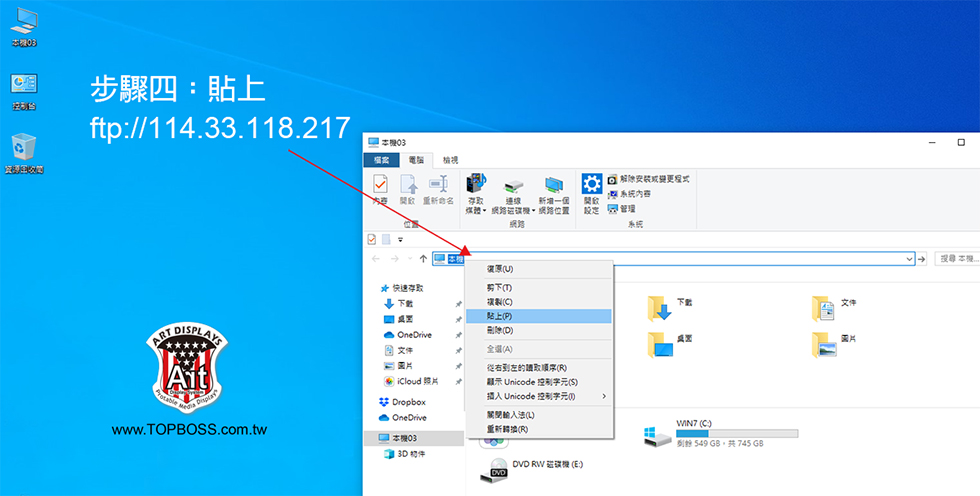980x496 pixels.
Task: Select iCloud 照片 in sidebar
Action: 418,381
